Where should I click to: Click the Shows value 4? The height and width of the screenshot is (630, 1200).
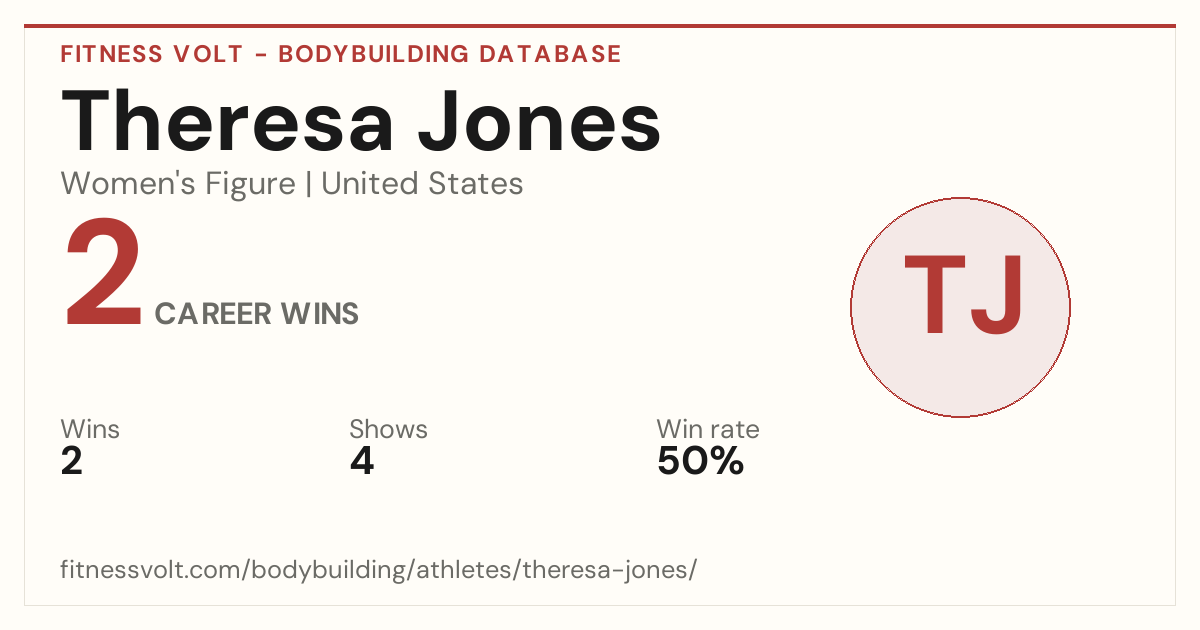[x=361, y=461]
